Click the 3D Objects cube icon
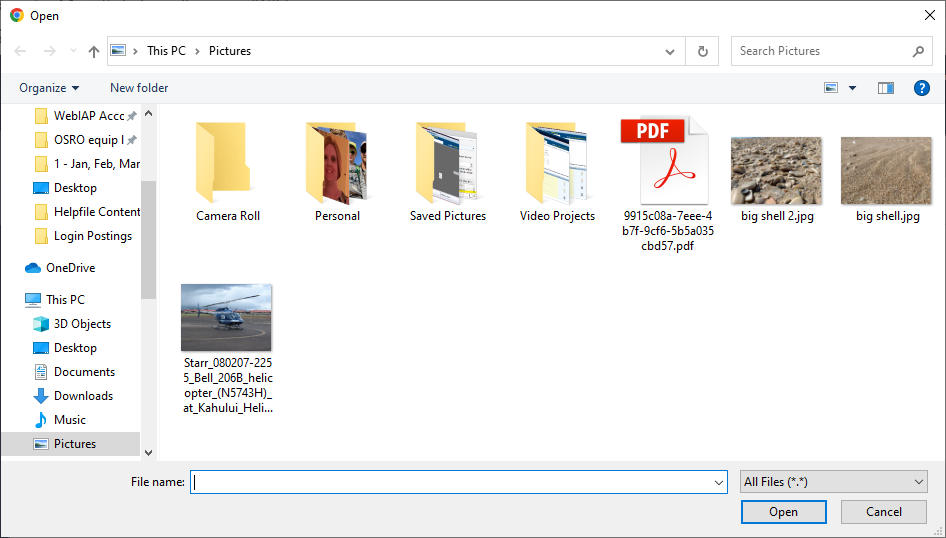This screenshot has height=538, width=946. point(41,324)
